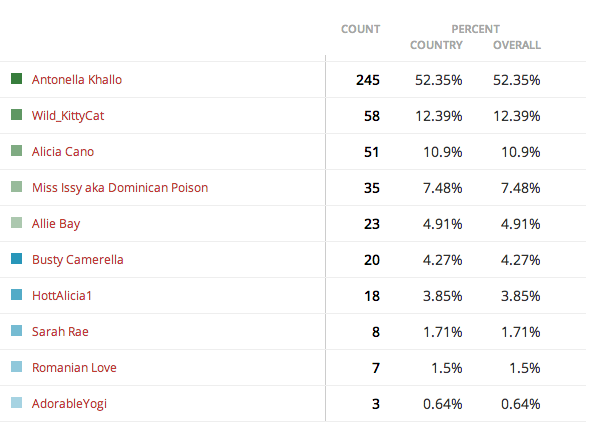This screenshot has width=596, height=429.
Task: Click pale green swatch beside Allie Bay
Action: pos(16,222)
